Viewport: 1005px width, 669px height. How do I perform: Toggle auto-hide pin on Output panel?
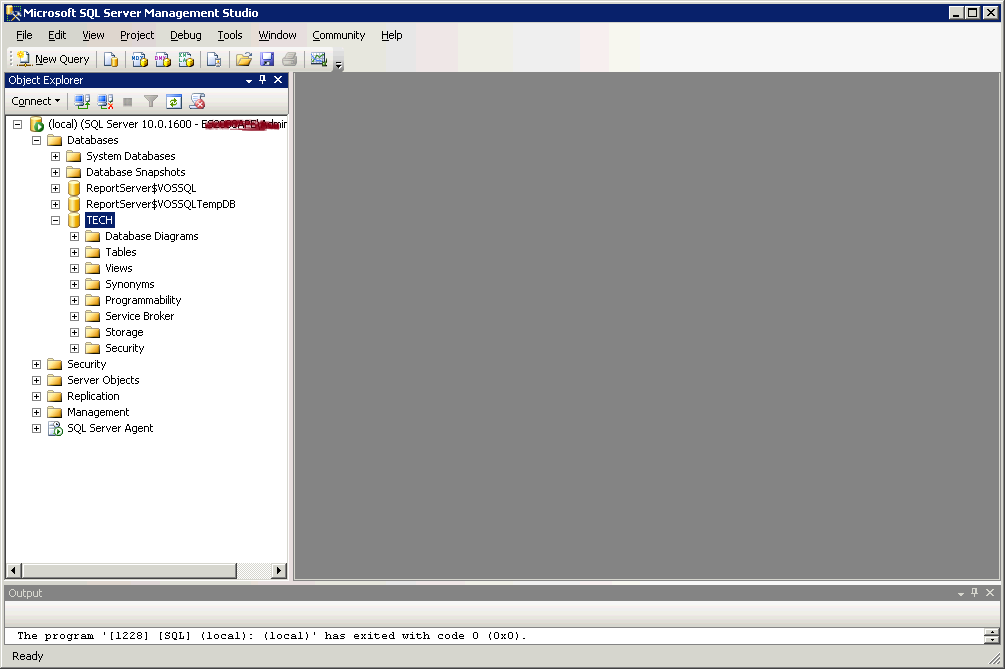(974, 593)
